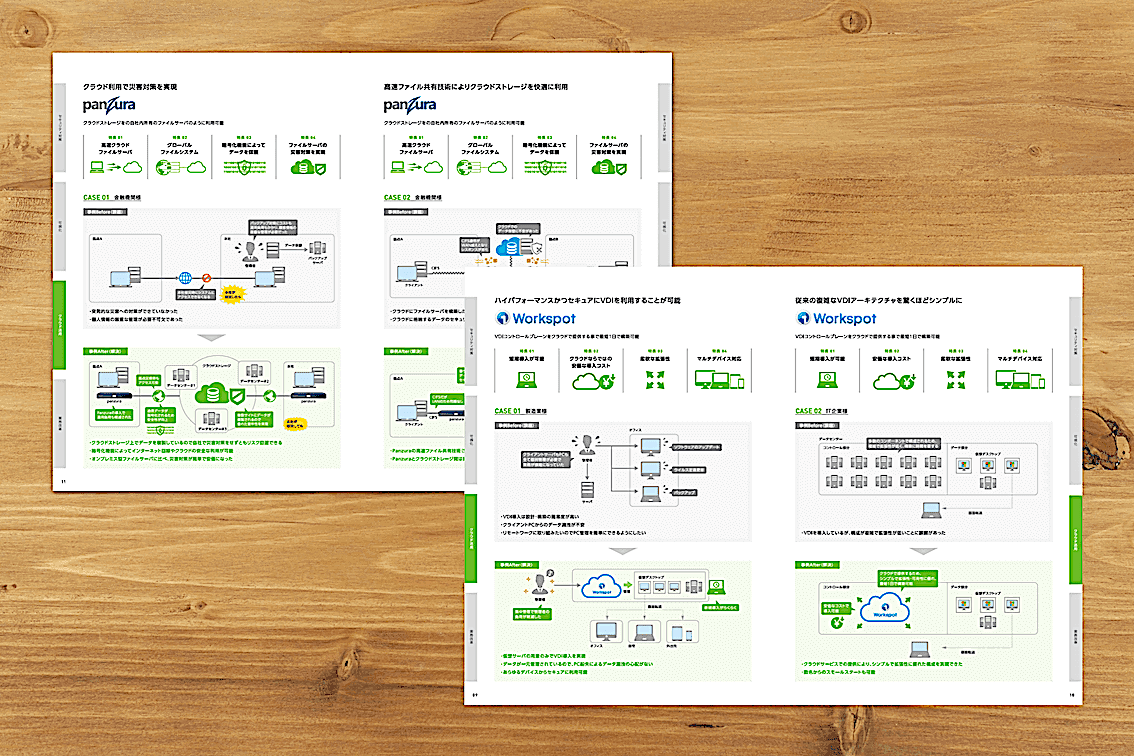Click the Workspot cloud in CASE 02 After diagram
Viewport: 1134px width, 756px height.
(884, 608)
